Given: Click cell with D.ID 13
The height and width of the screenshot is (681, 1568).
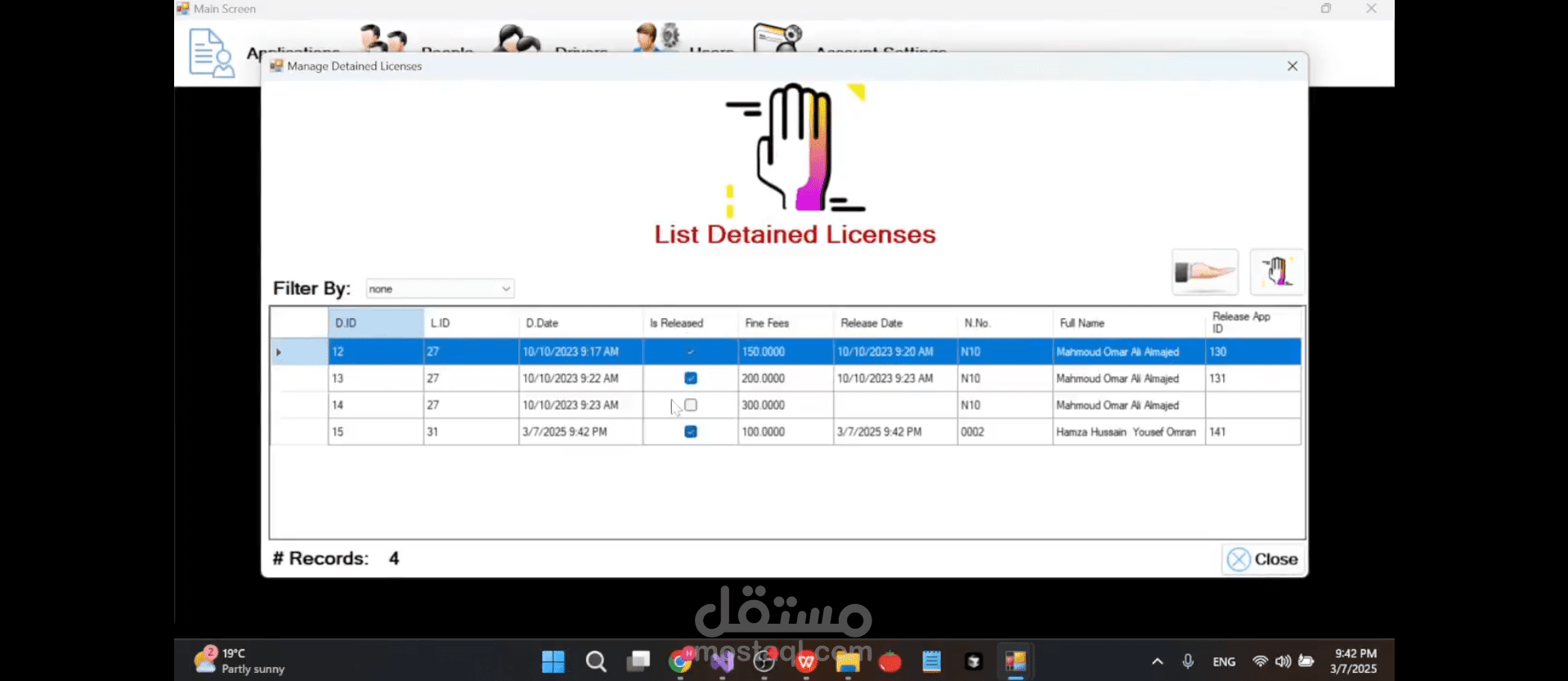Looking at the screenshot, I should tap(376, 379).
